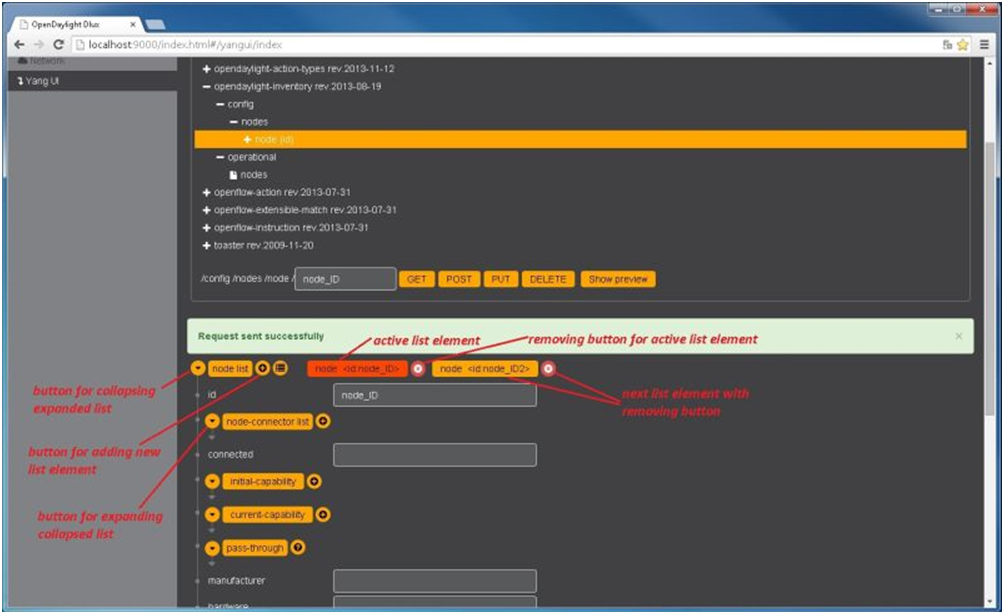Screen dimensions: 1002x612
Task: Open list view icon next to node list
Action: [x=281, y=368]
